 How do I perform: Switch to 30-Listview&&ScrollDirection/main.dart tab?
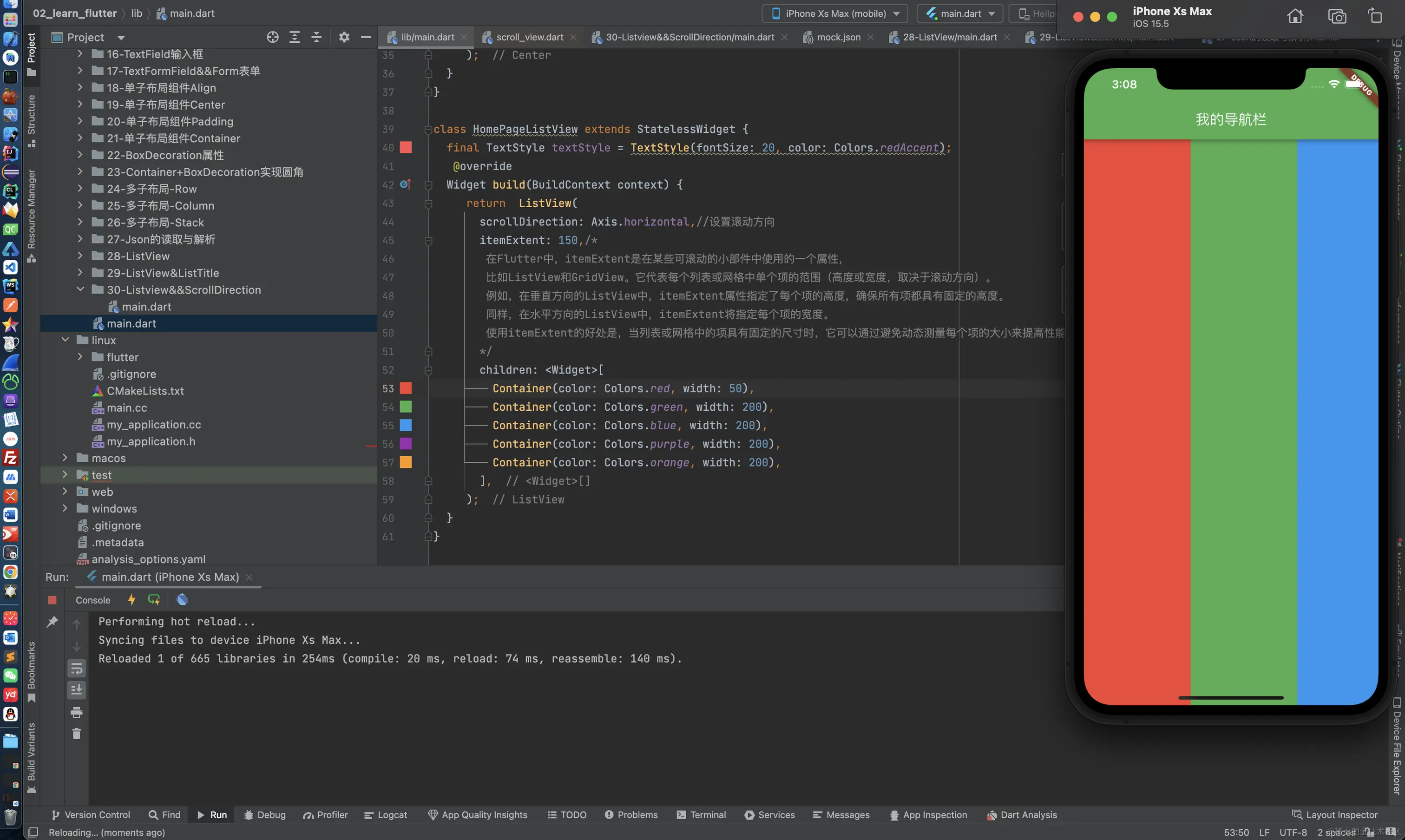pos(689,37)
